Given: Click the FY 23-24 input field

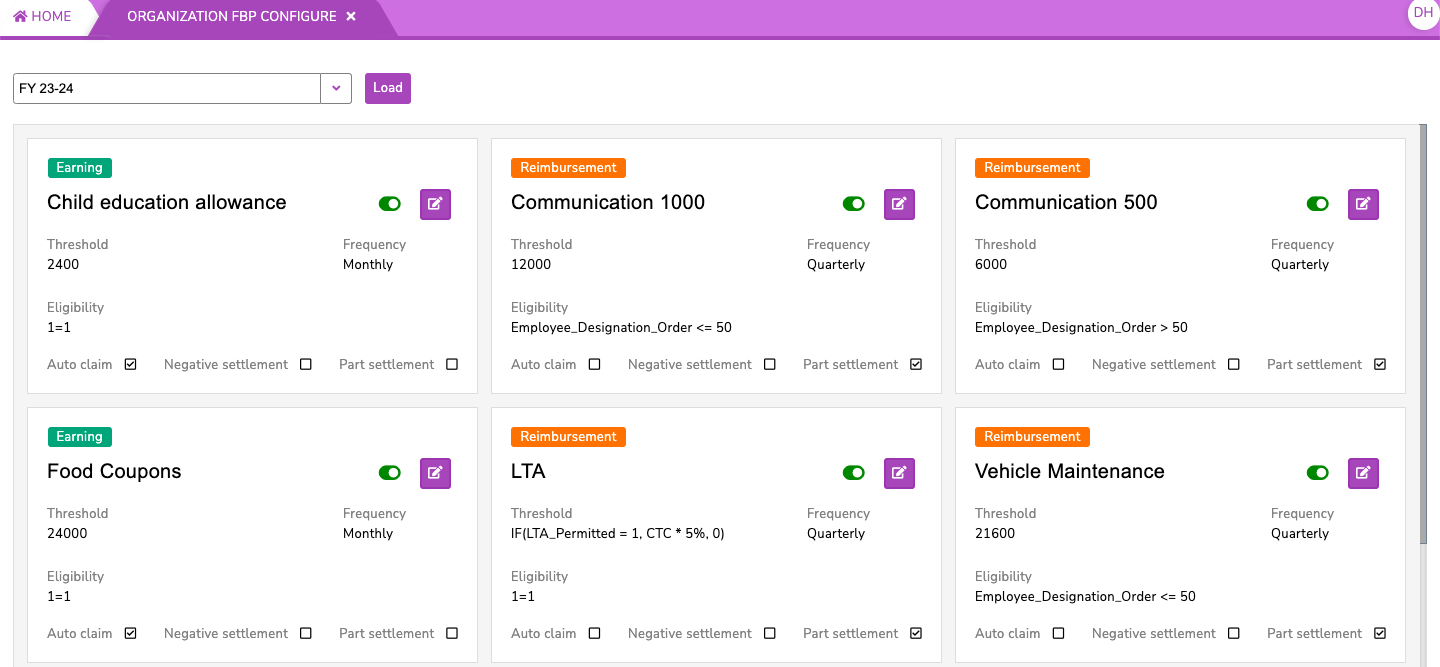Looking at the screenshot, I should click(166, 88).
